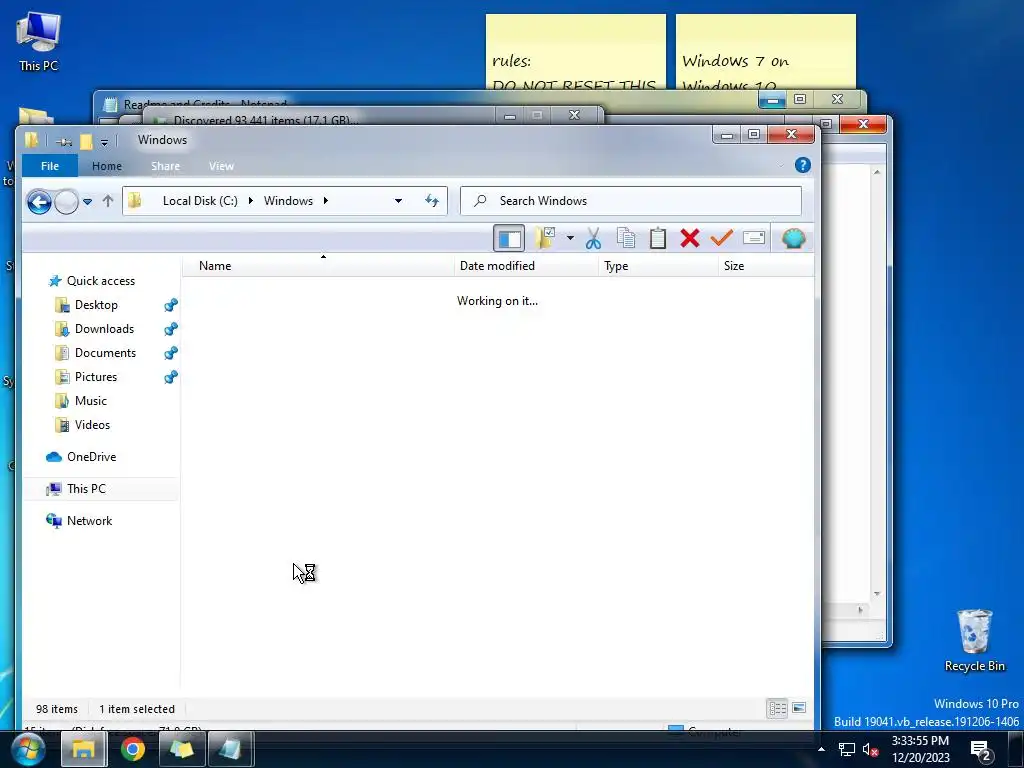Open the View ribbon tab
The image size is (1024, 768).
point(221,166)
